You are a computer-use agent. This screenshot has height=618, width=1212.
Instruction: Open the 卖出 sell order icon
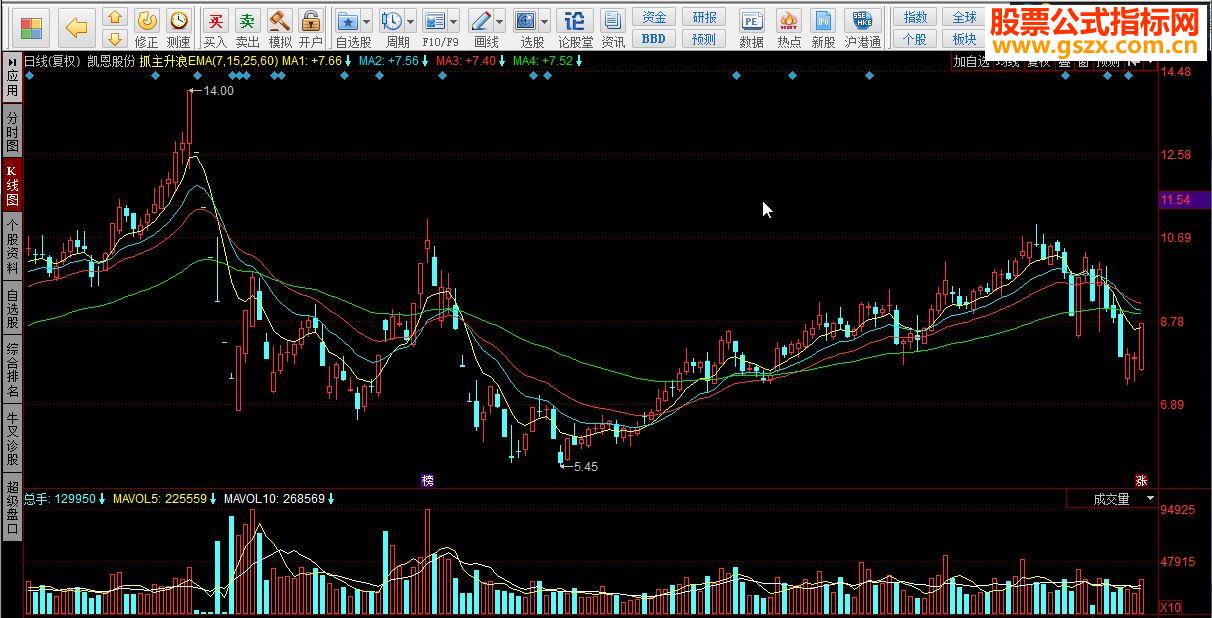[x=247, y=19]
